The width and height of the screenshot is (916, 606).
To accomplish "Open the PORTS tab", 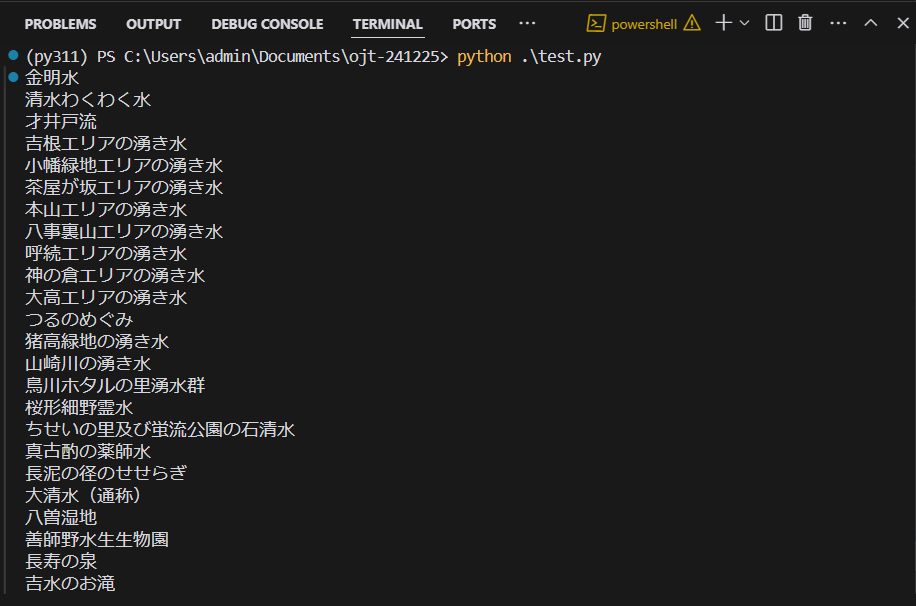I will 474,24.
